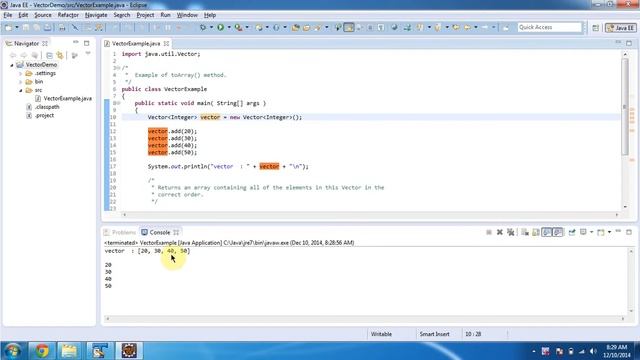The image size is (640, 360).
Task: Click the Print icon in the toolbar
Action: click(62, 27)
